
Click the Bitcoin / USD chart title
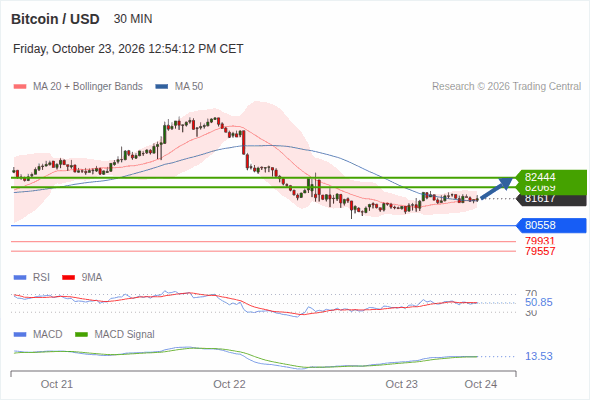55,19
